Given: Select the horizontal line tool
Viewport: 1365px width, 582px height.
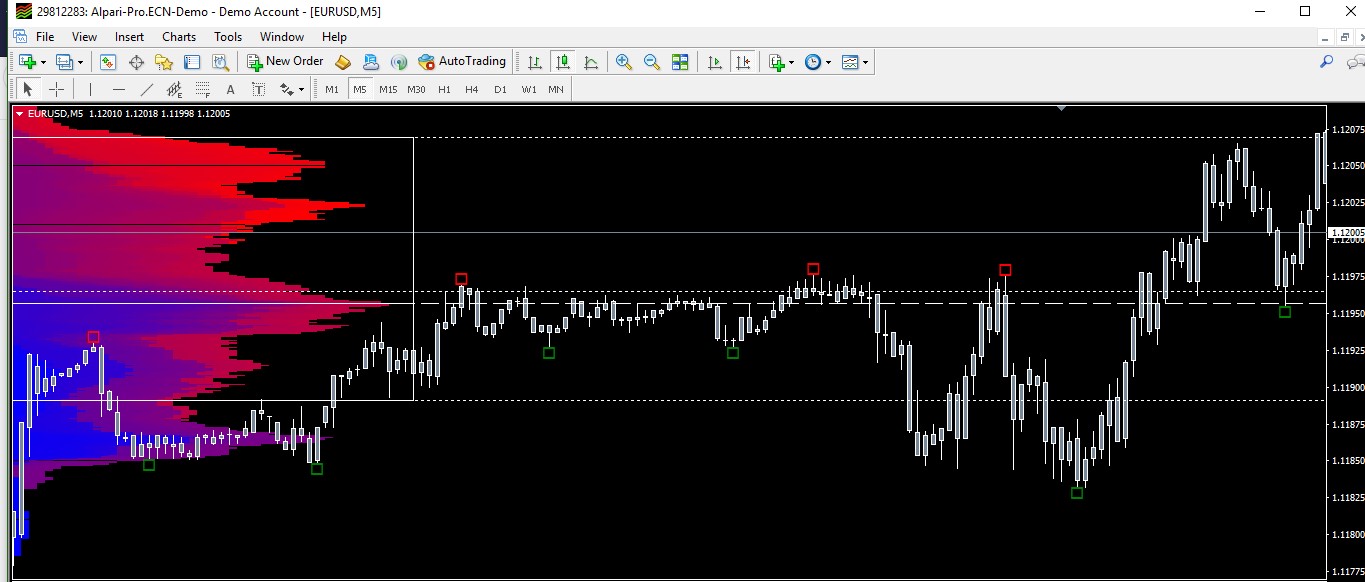Looking at the screenshot, I should [x=118, y=89].
